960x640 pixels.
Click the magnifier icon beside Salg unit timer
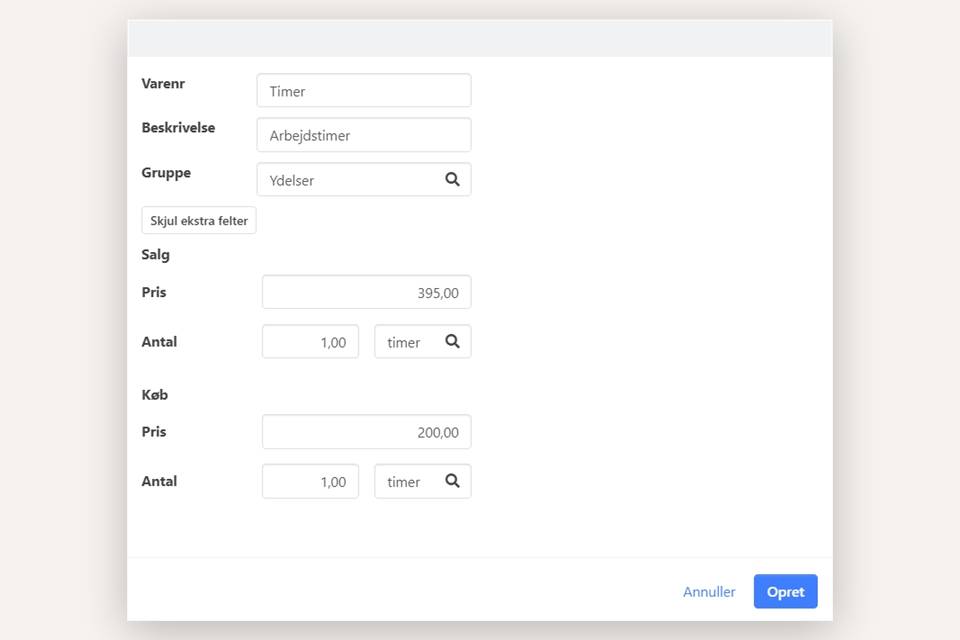[452, 342]
